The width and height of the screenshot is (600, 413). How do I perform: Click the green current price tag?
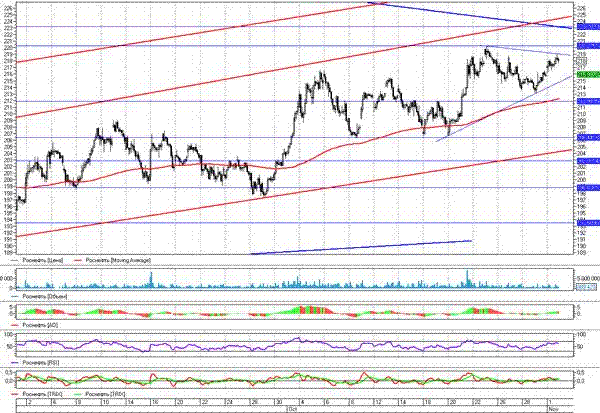(x=587, y=74)
